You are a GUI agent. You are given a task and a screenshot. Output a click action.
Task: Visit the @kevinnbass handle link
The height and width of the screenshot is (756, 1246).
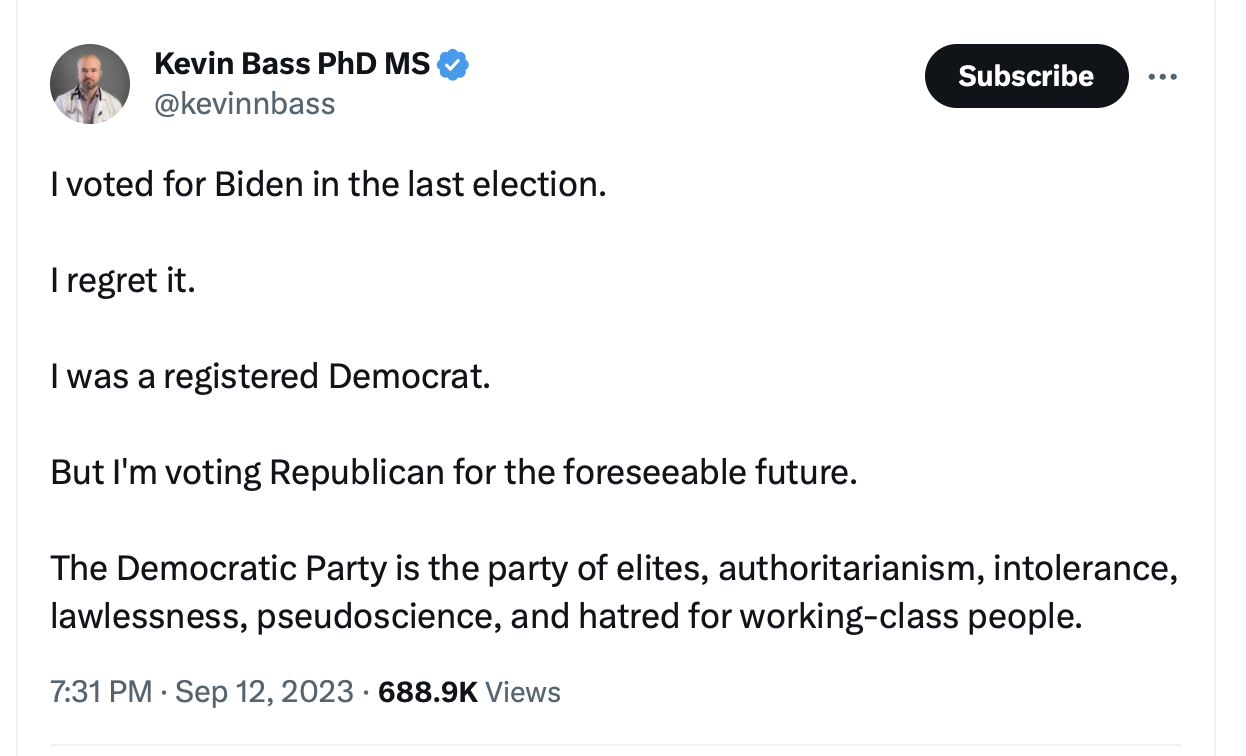tap(245, 104)
